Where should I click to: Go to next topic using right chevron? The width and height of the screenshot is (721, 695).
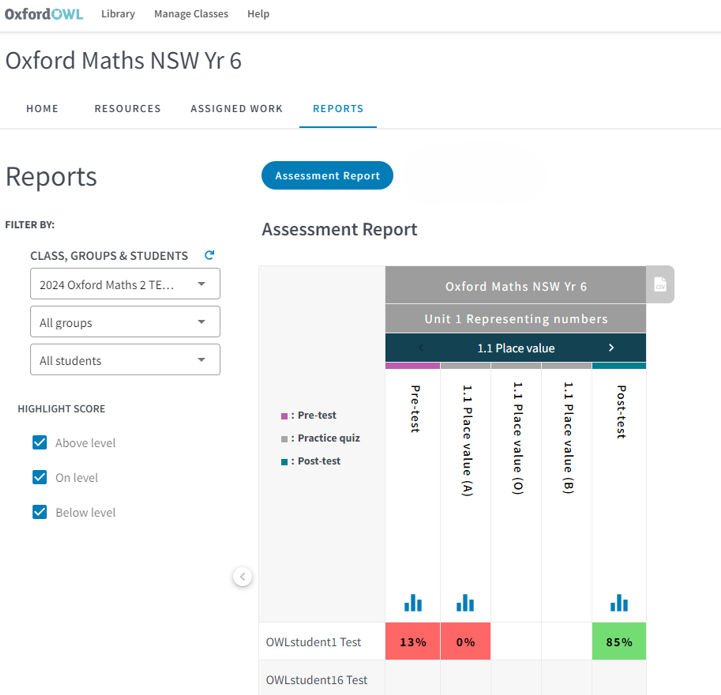[611, 348]
